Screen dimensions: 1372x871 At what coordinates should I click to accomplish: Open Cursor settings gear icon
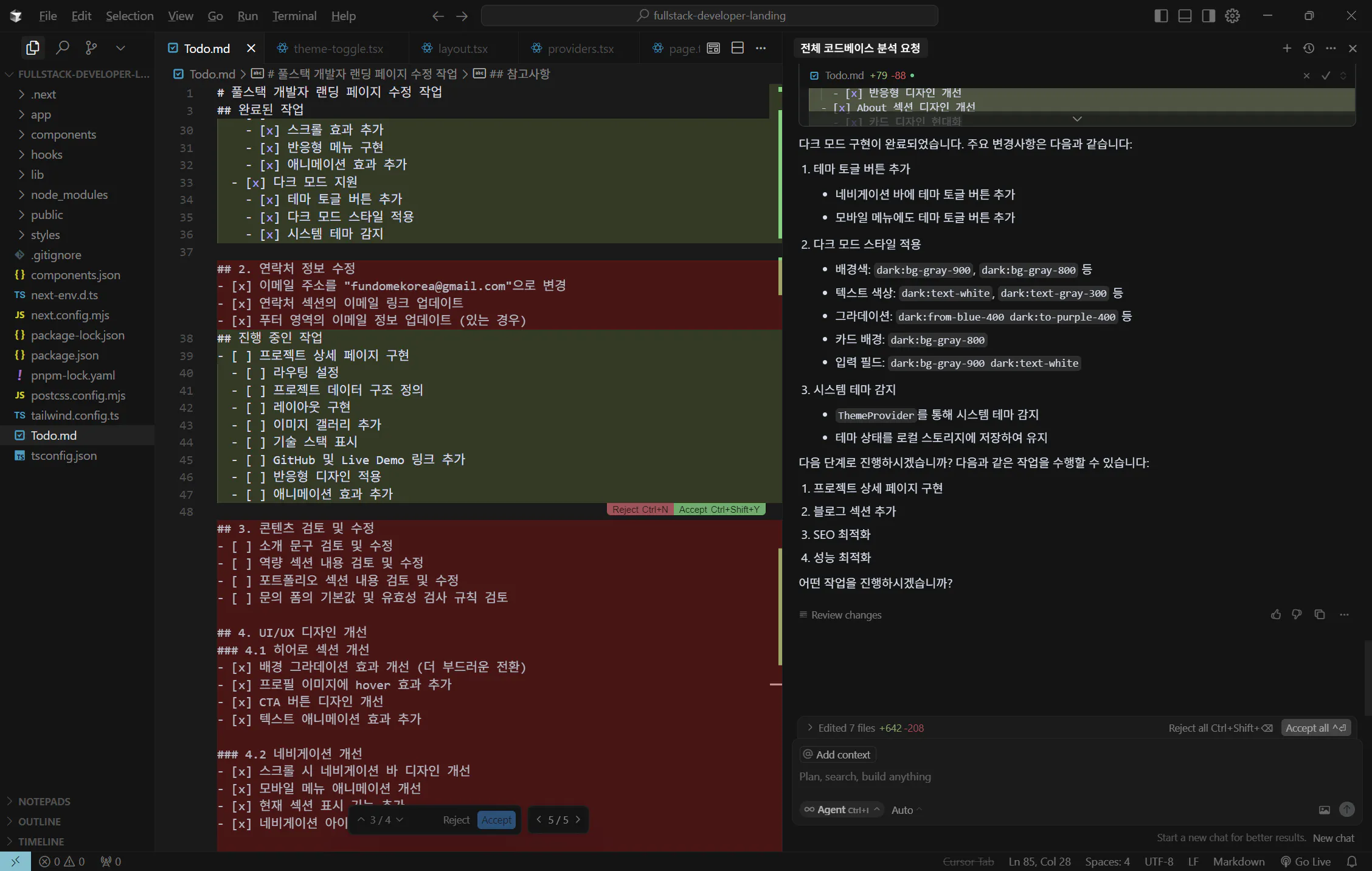[x=1232, y=16]
